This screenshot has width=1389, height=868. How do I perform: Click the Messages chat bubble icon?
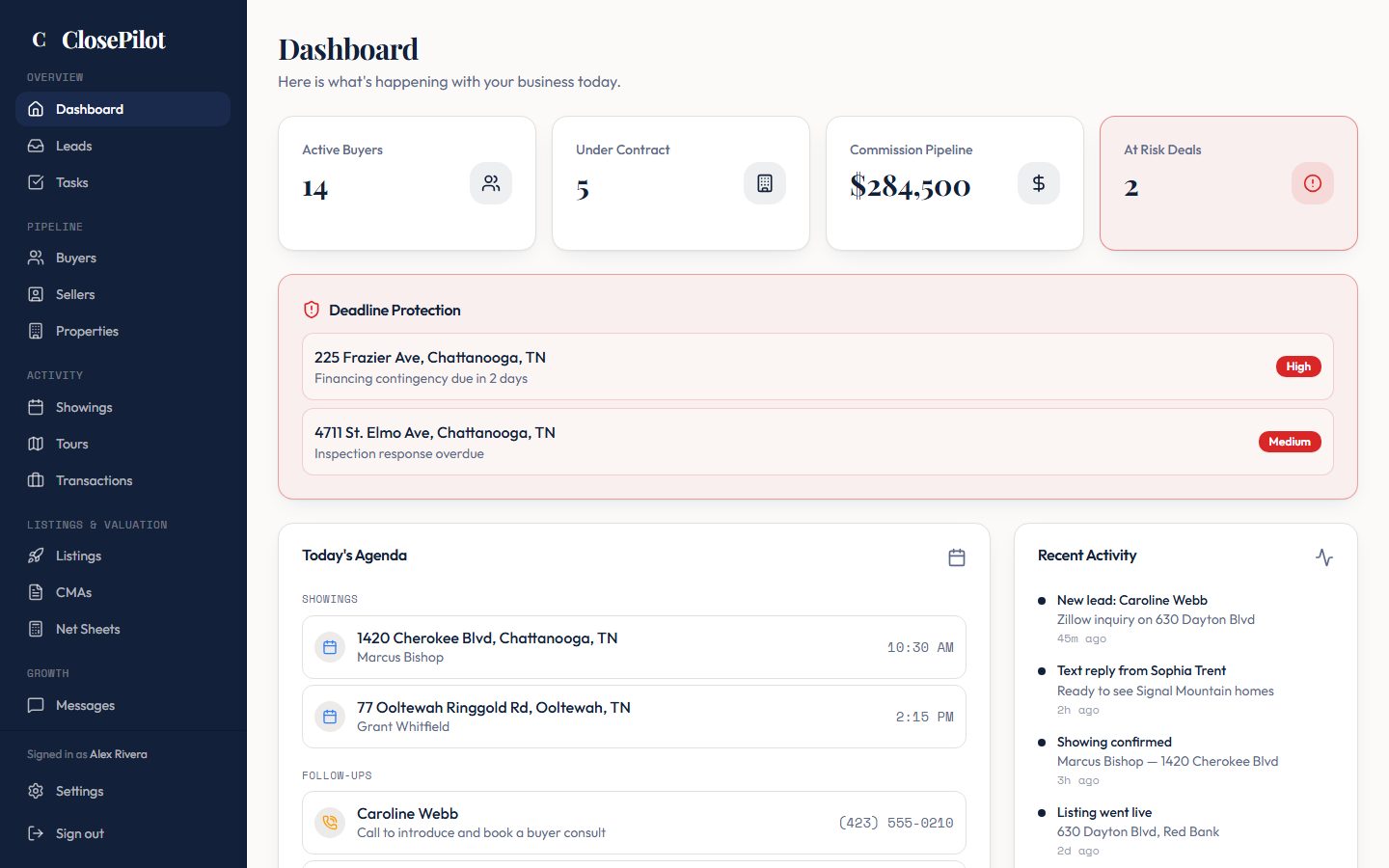click(x=36, y=705)
